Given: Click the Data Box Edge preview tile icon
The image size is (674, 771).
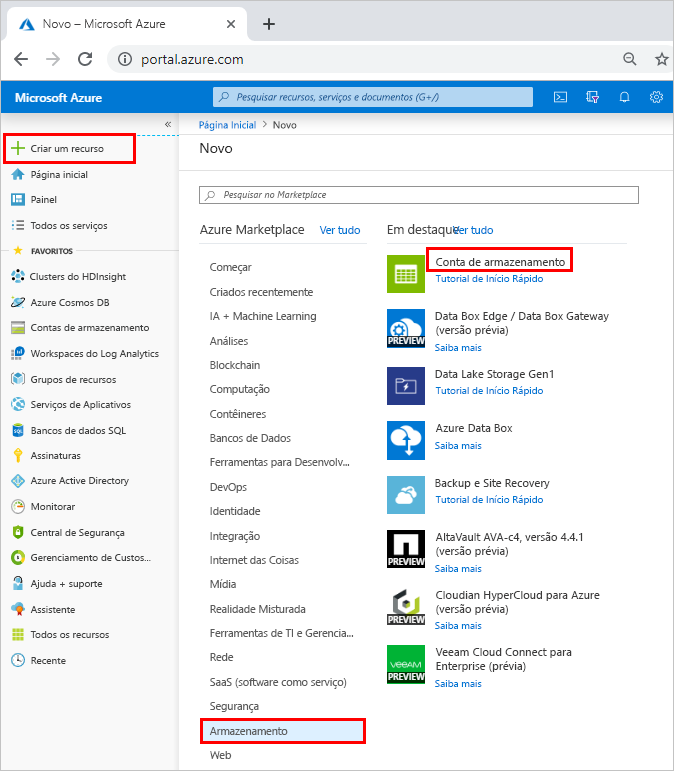Looking at the screenshot, I should tap(406, 328).
